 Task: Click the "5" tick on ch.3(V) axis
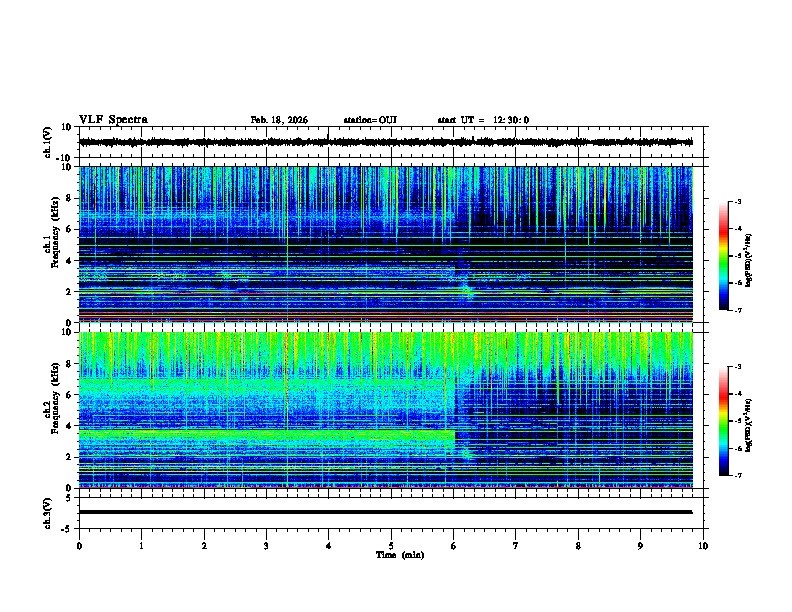tap(69, 497)
